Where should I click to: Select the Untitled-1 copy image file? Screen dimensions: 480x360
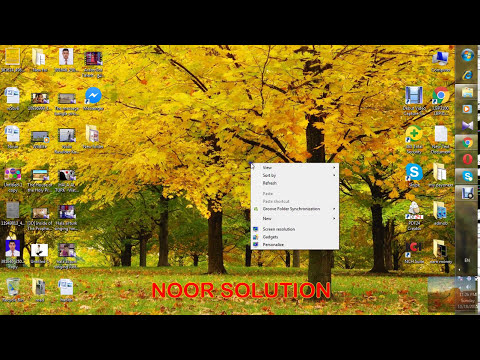click(x=13, y=180)
